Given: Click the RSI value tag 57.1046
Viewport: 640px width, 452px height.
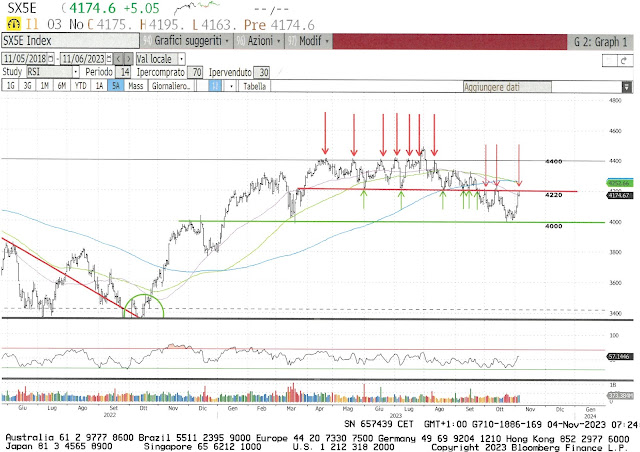Looking at the screenshot, I should (x=620, y=356).
